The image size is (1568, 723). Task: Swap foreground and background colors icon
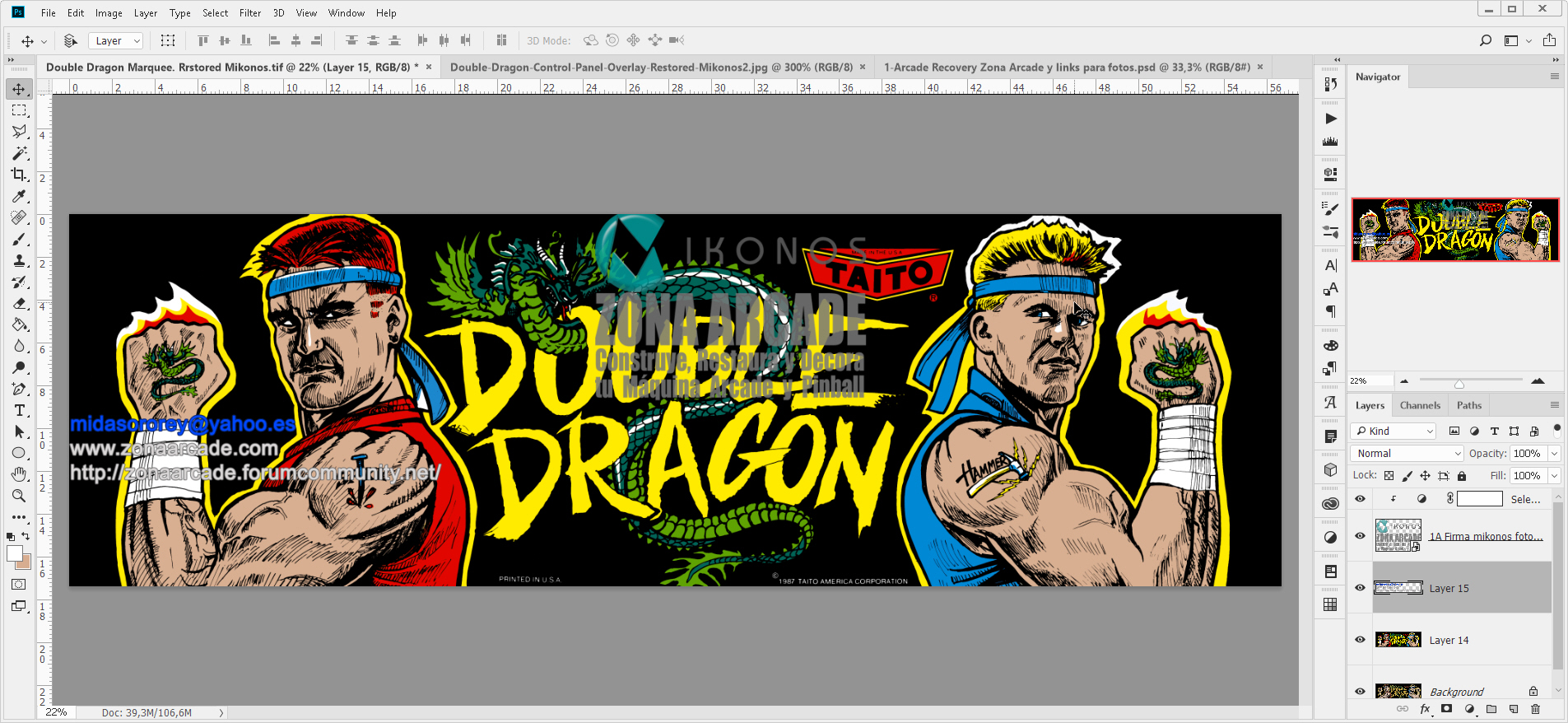(26, 536)
